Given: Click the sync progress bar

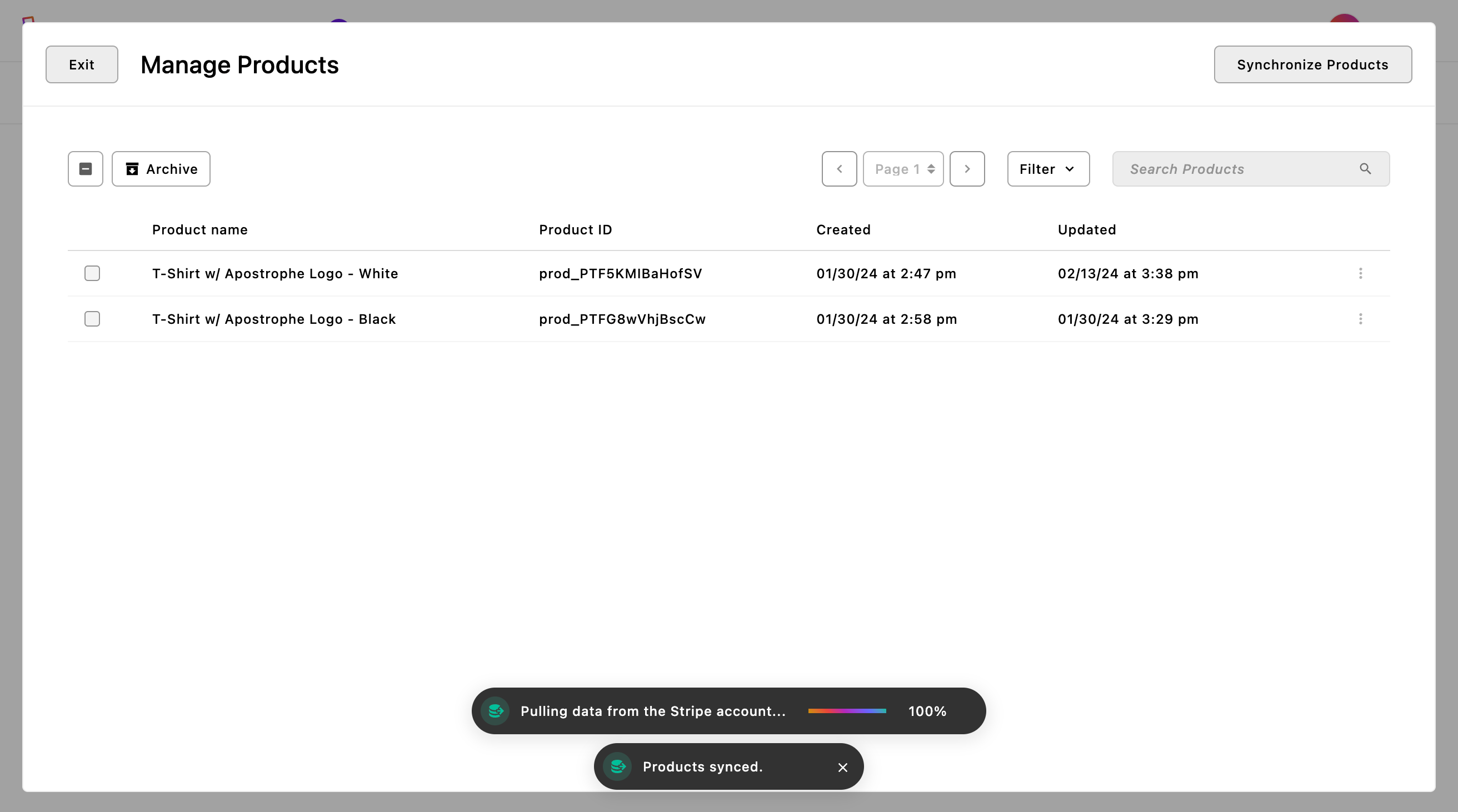Looking at the screenshot, I should (847, 711).
